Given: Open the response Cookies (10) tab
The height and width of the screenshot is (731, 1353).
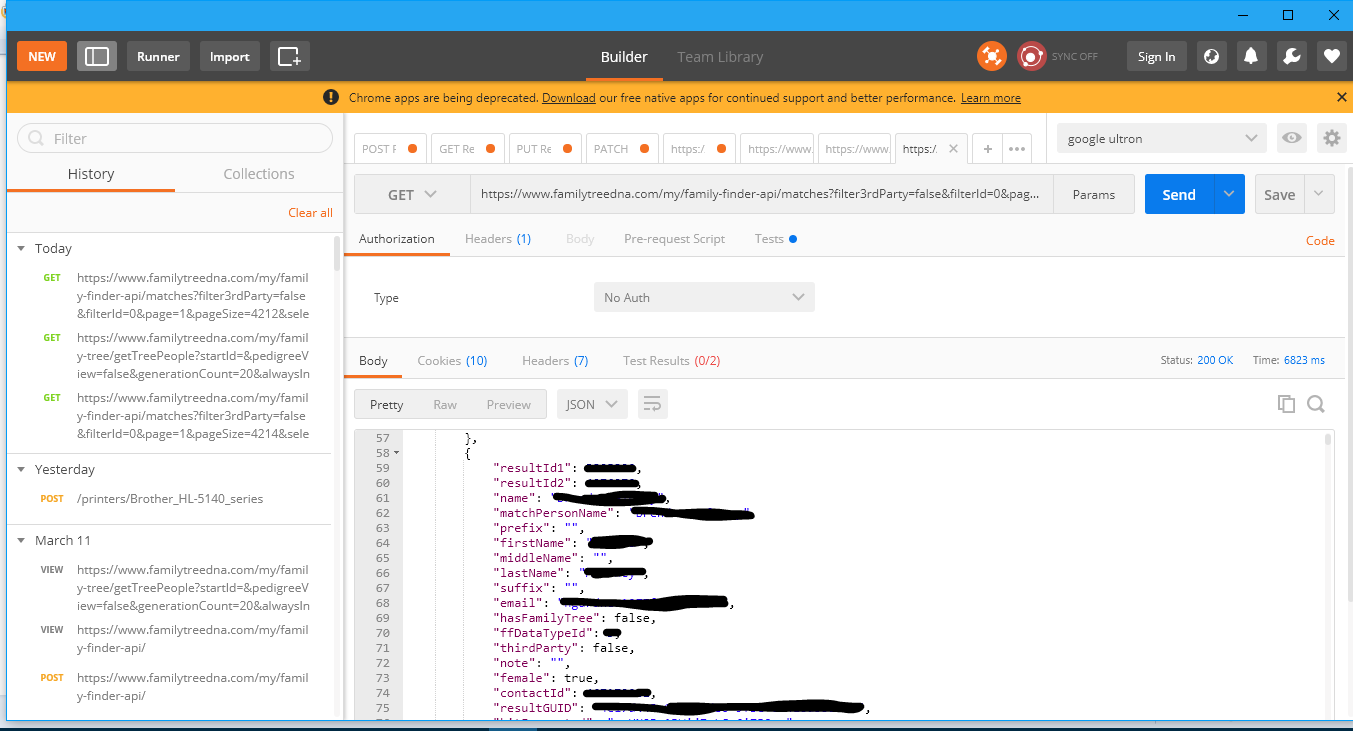Looking at the screenshot, I should coord(452,361).
